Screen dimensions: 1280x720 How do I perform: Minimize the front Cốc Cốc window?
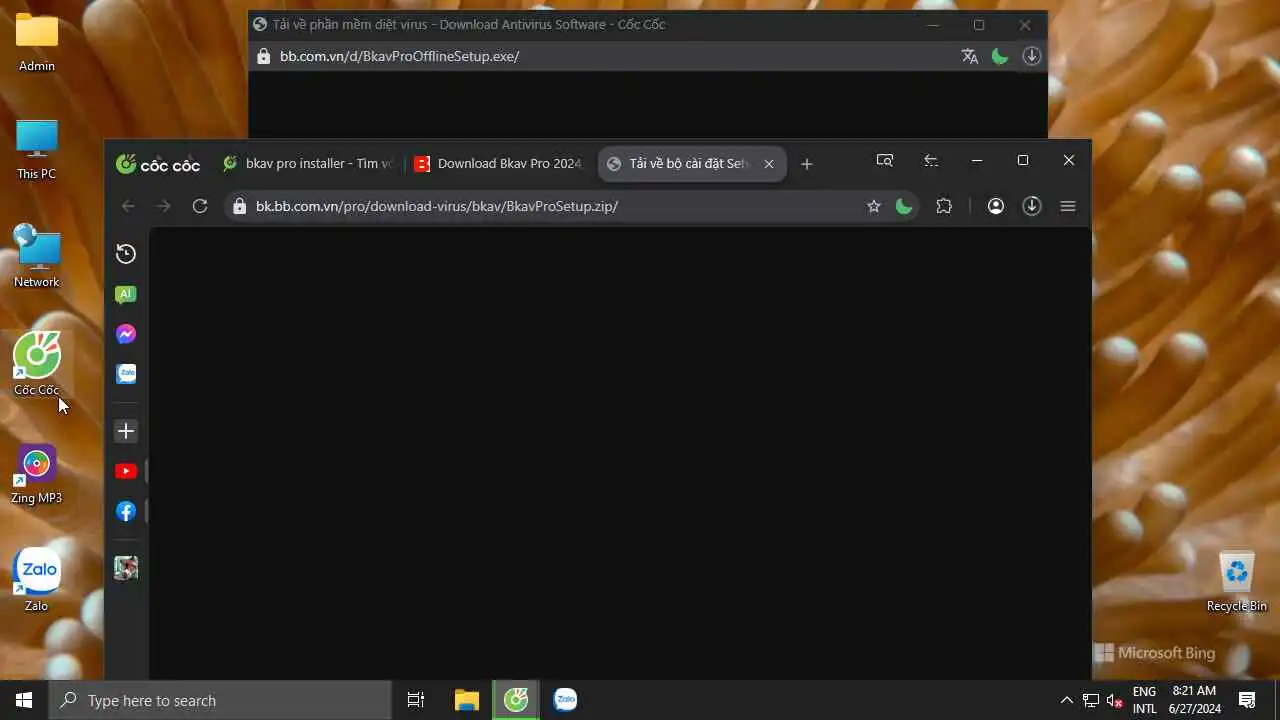point(977,160)
